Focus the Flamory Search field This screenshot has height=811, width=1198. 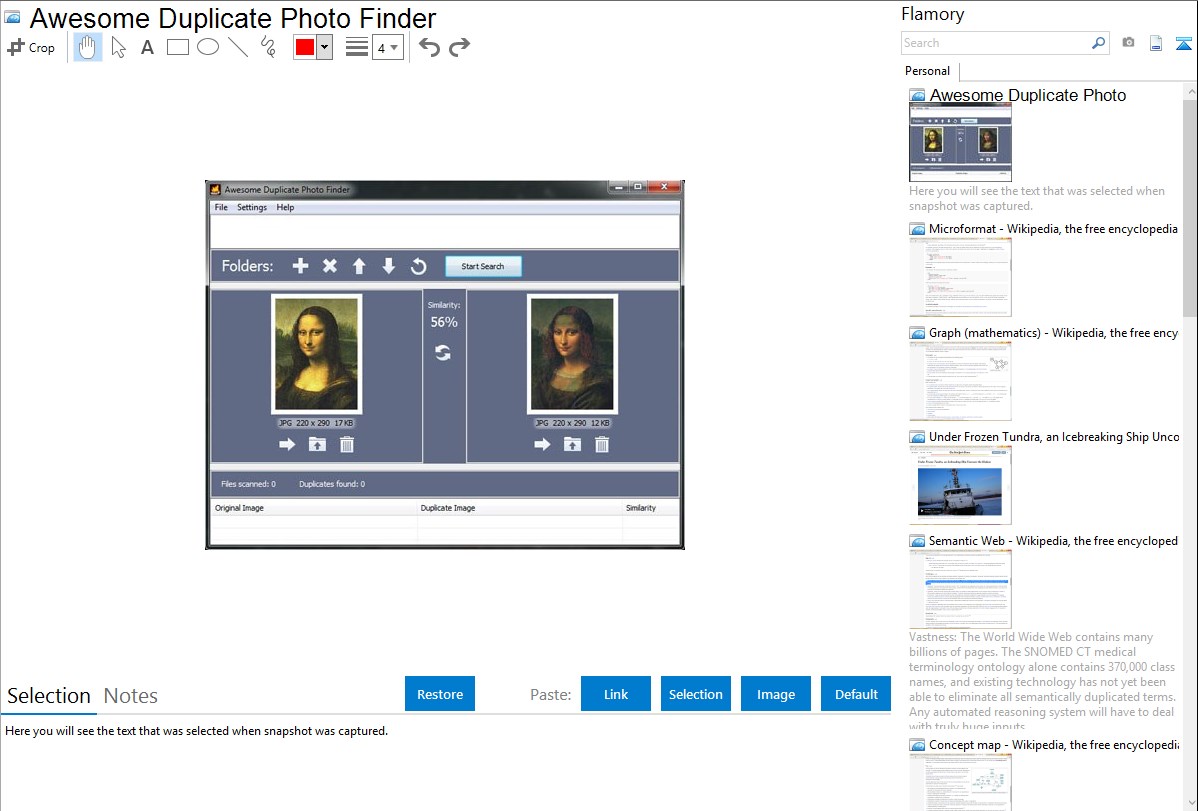coord(996,43)
